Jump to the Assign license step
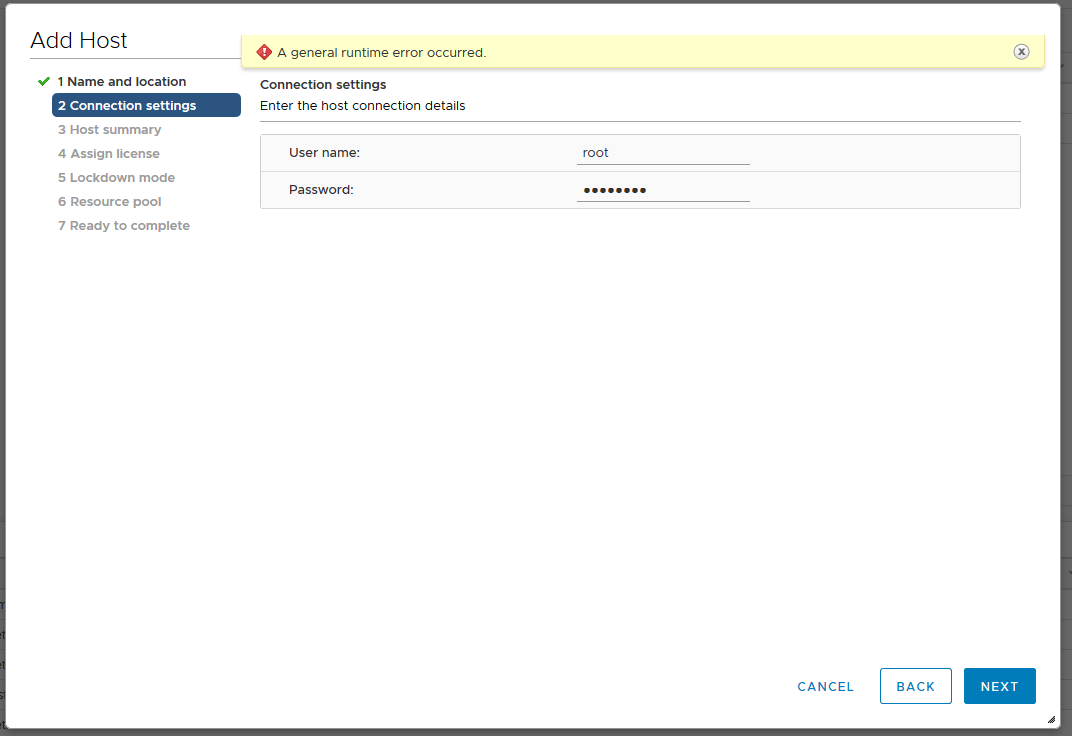Screen dimensions: 1072x736 click(108, 154)
